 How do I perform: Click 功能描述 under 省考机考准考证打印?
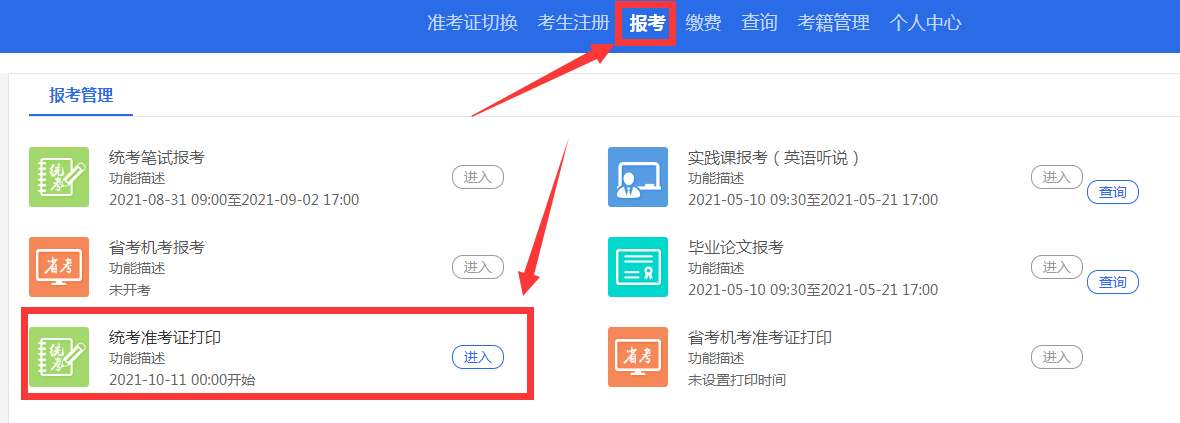click(x=716, y=359)
